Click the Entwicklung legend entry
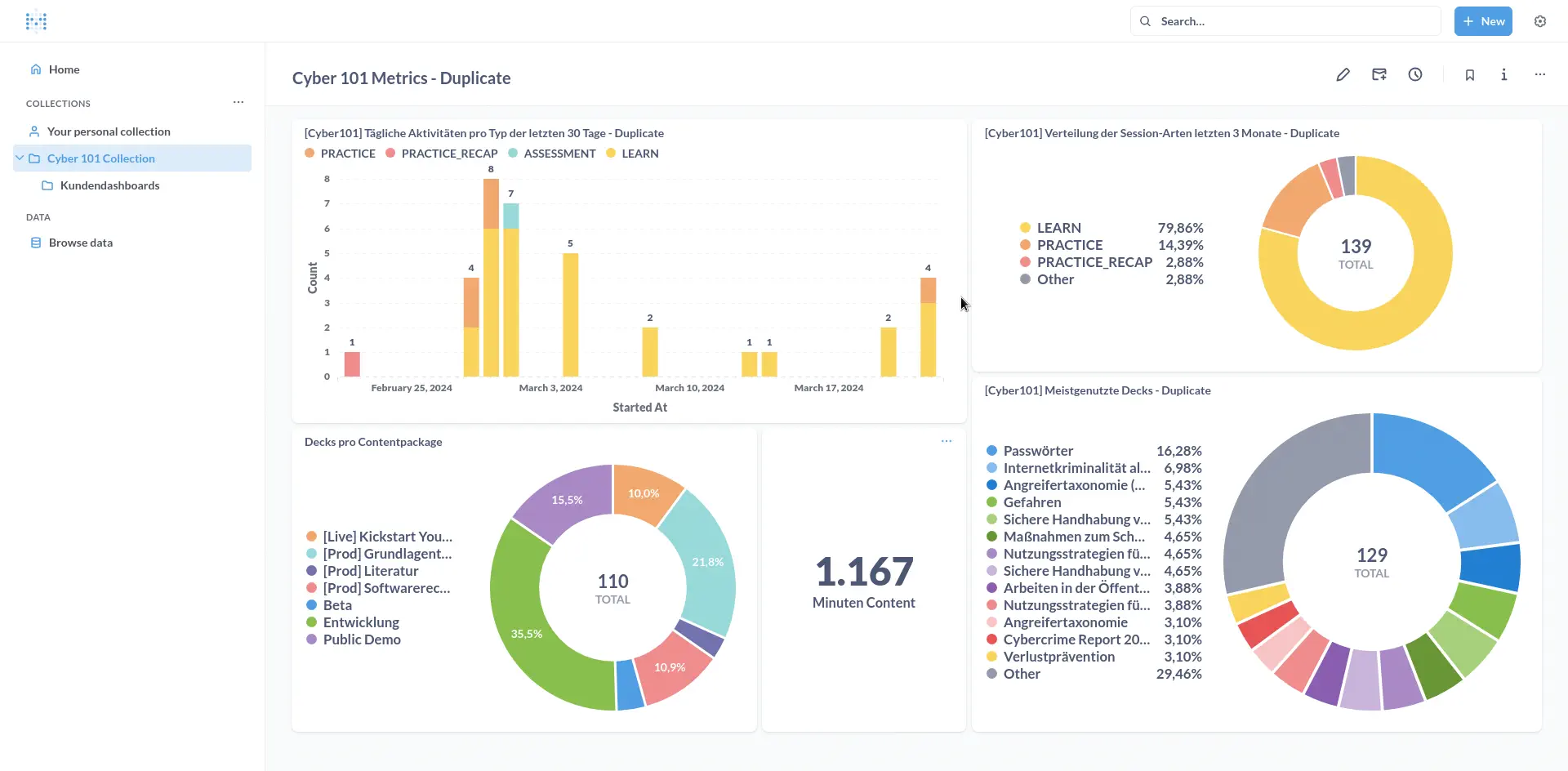Viewport: 1568px width, 771px height. point(353,622)
